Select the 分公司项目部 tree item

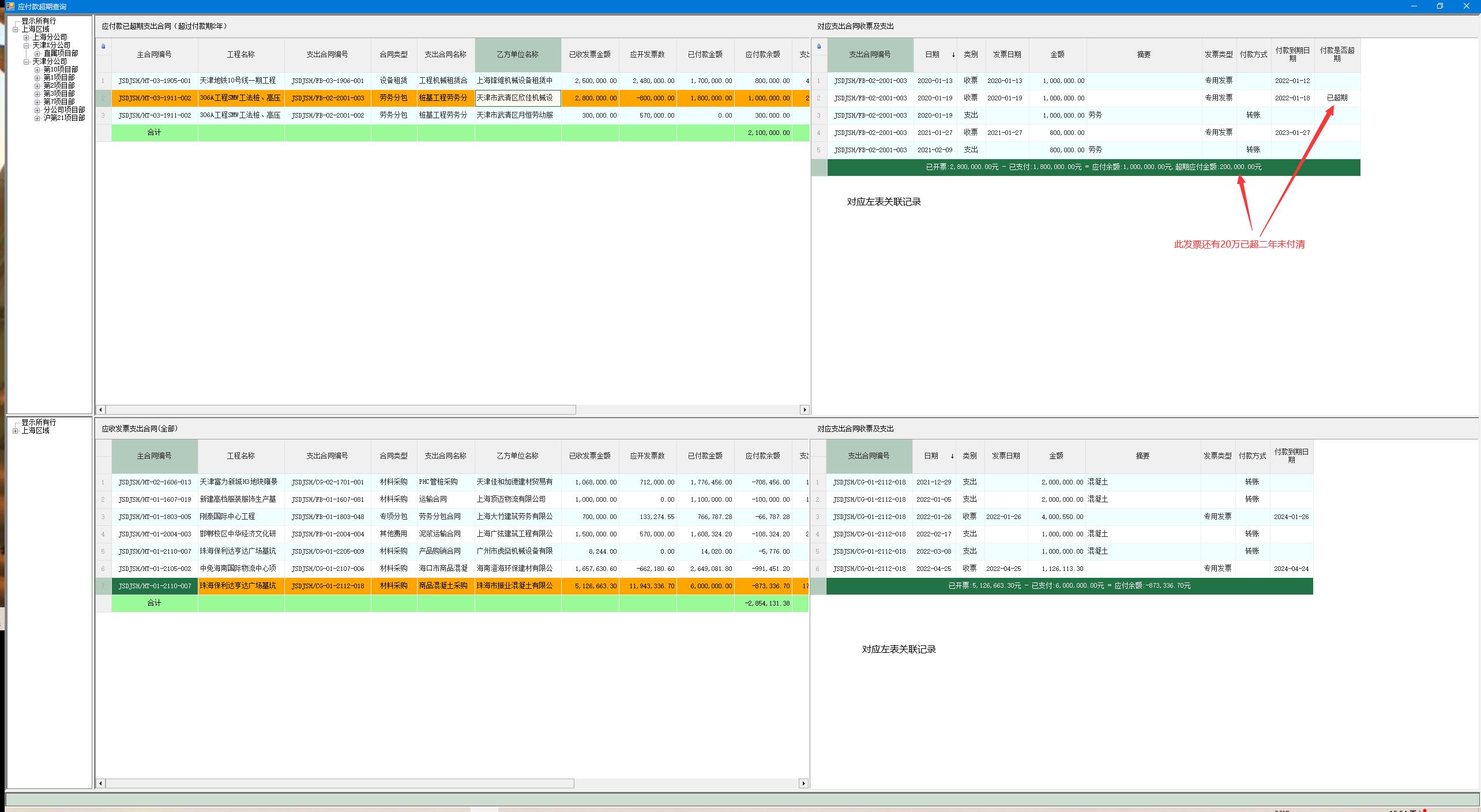pyautogui.click(x=64, y=110)
